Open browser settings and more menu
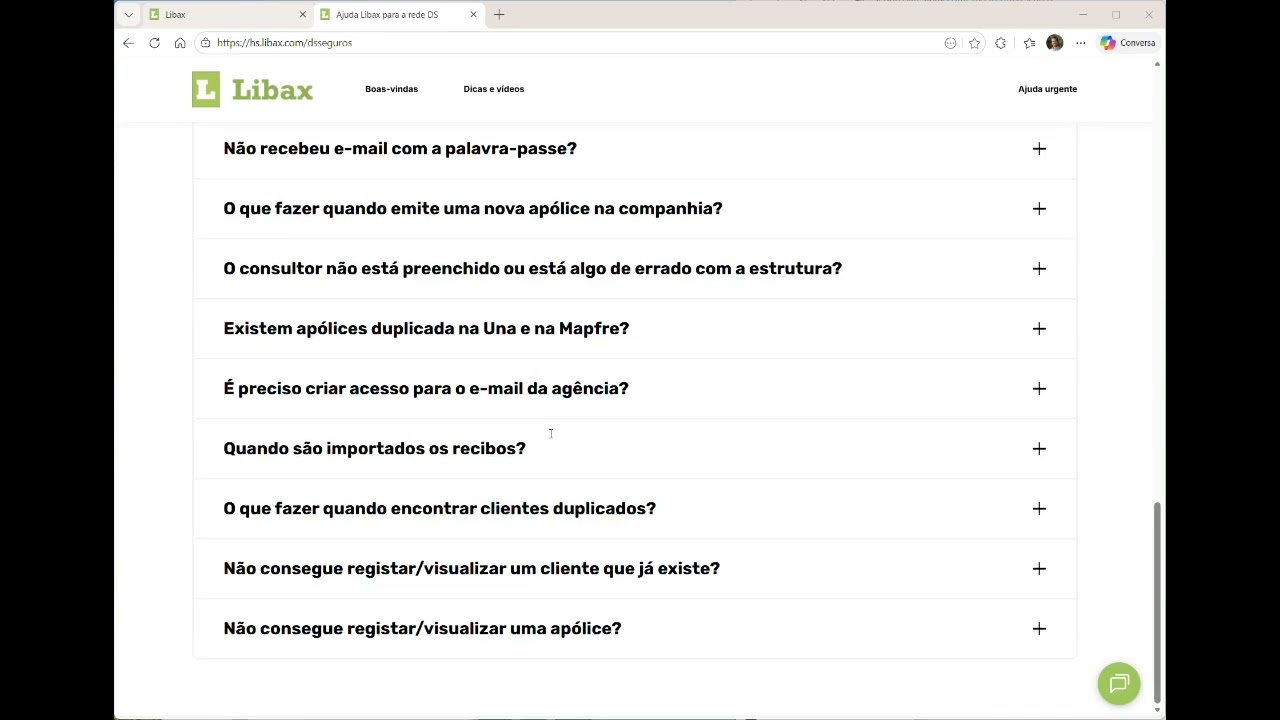Viewport: 1280px width, 720px height. (1080, 43)
